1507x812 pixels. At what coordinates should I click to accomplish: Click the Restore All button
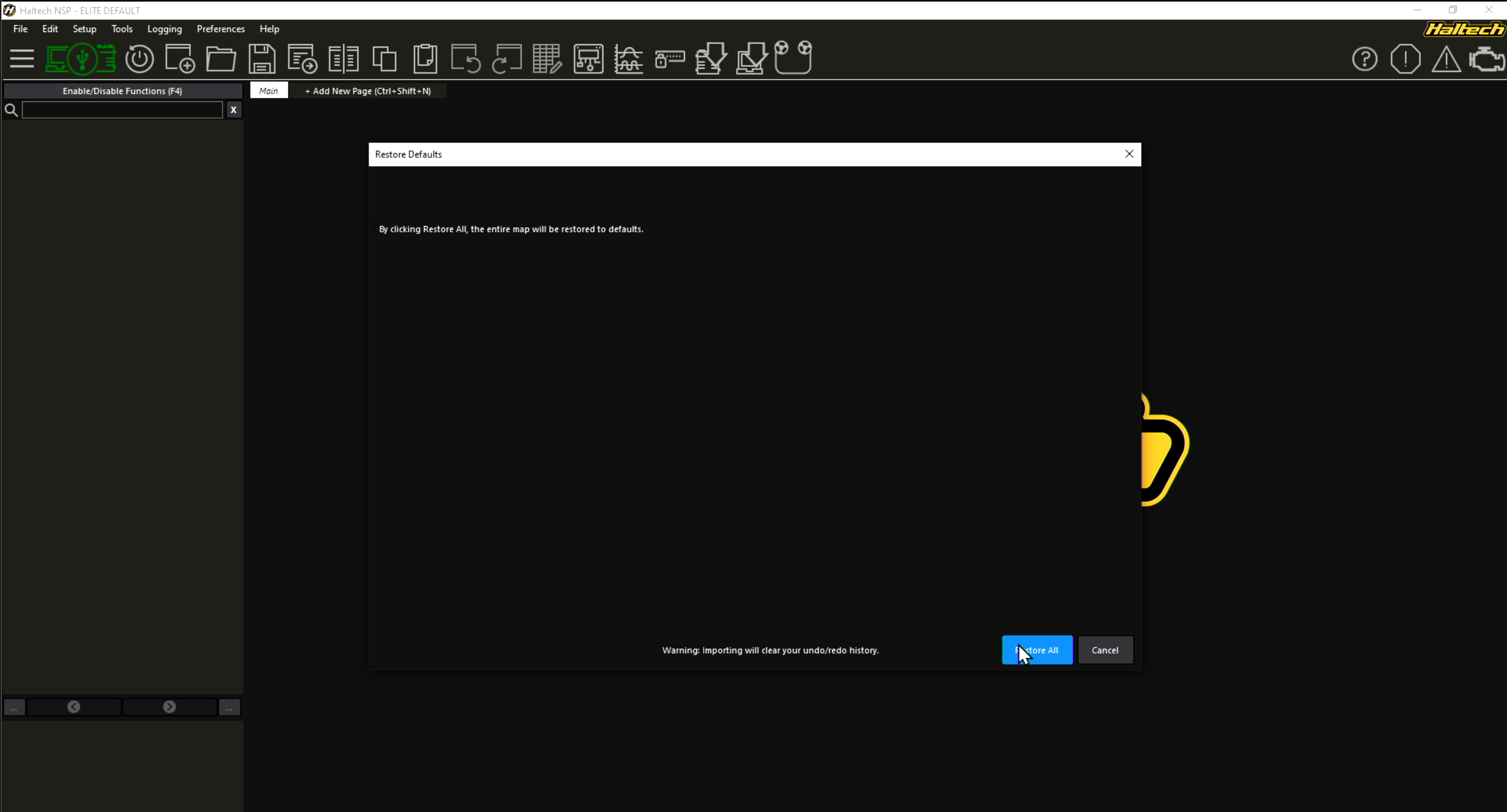[x=1037, y=650]
